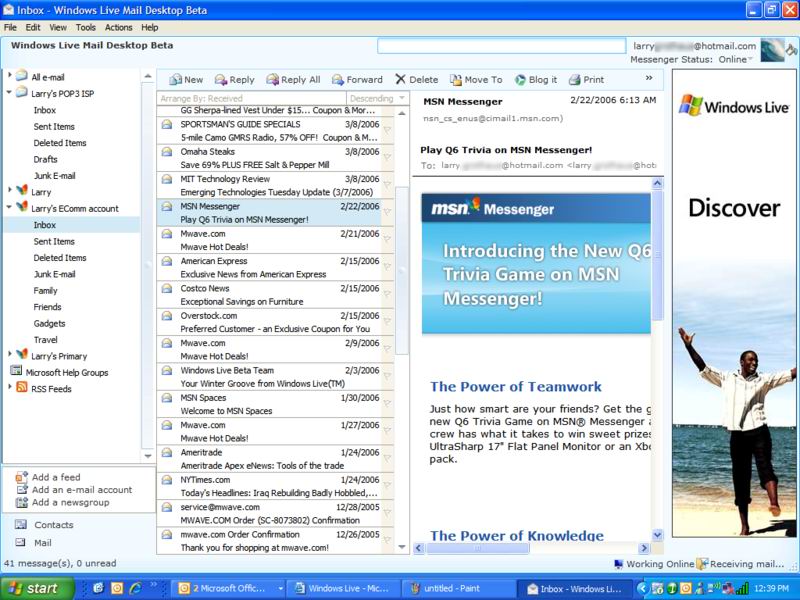Toggle flag on Costco News message
The height and width of the screenshot is (600, 800).
(x=387, y=295)
